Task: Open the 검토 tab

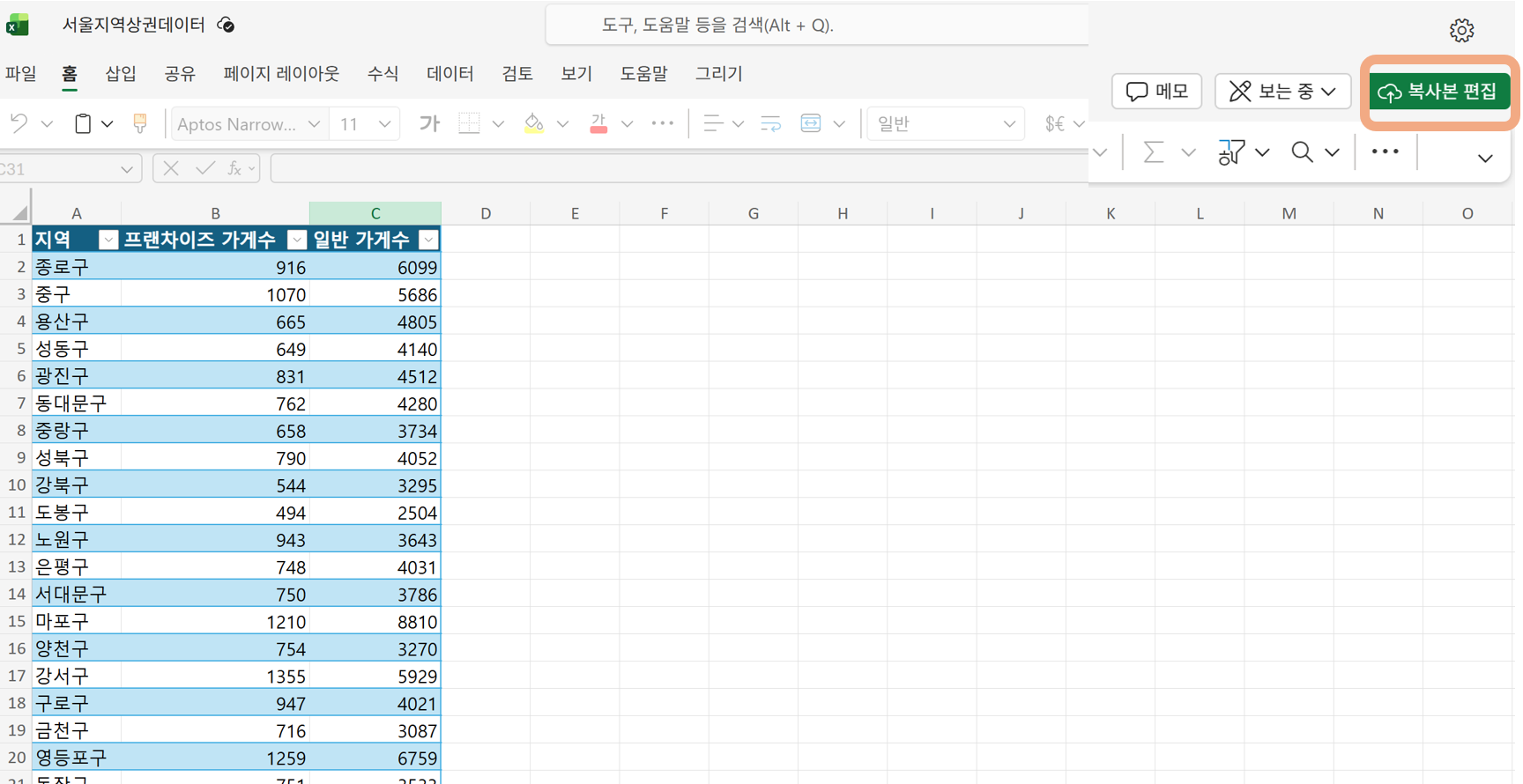Action: pos(517,74)
